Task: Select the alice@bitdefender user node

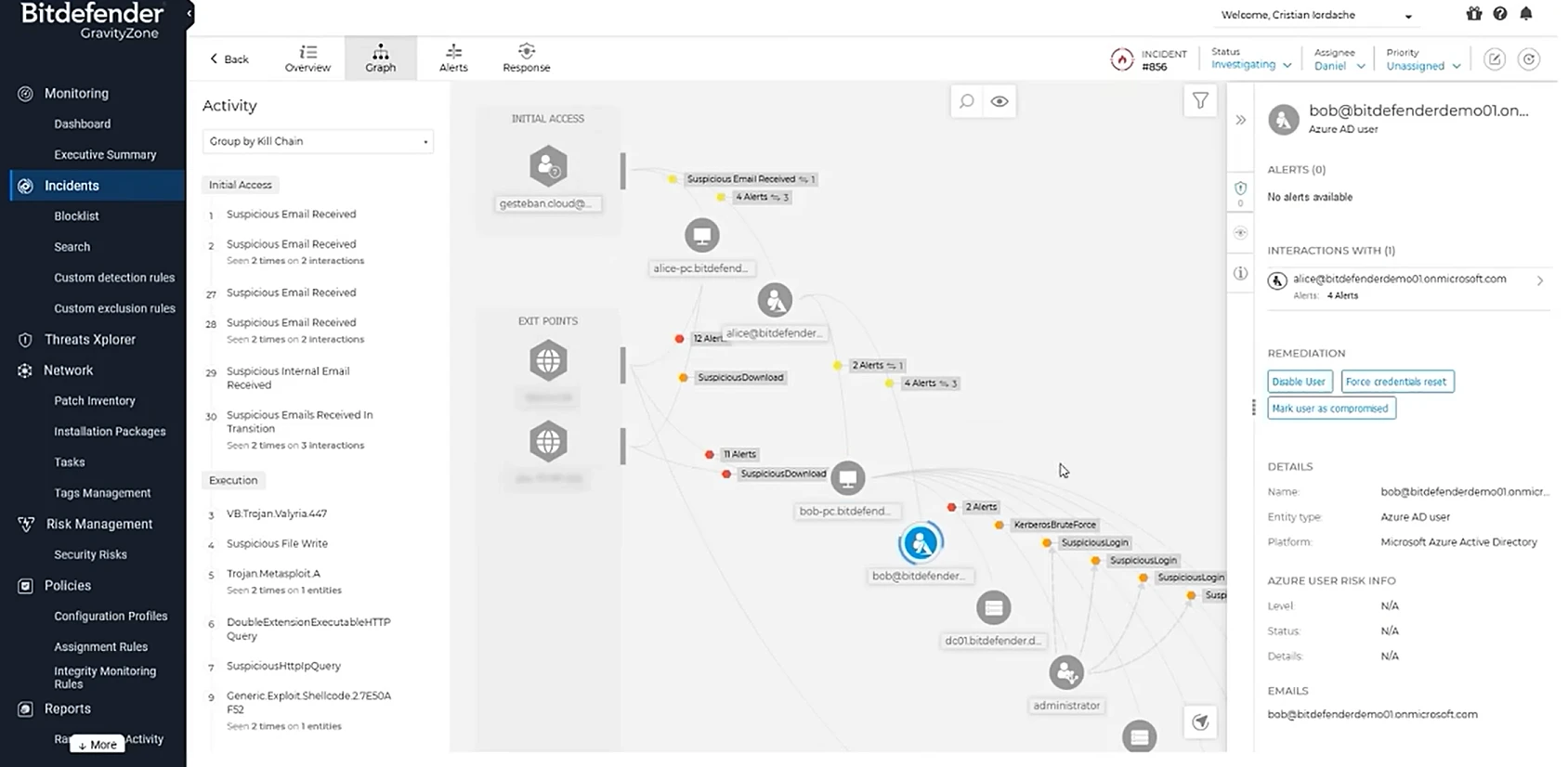Action: pyautogui.click(x=775, y=300)
